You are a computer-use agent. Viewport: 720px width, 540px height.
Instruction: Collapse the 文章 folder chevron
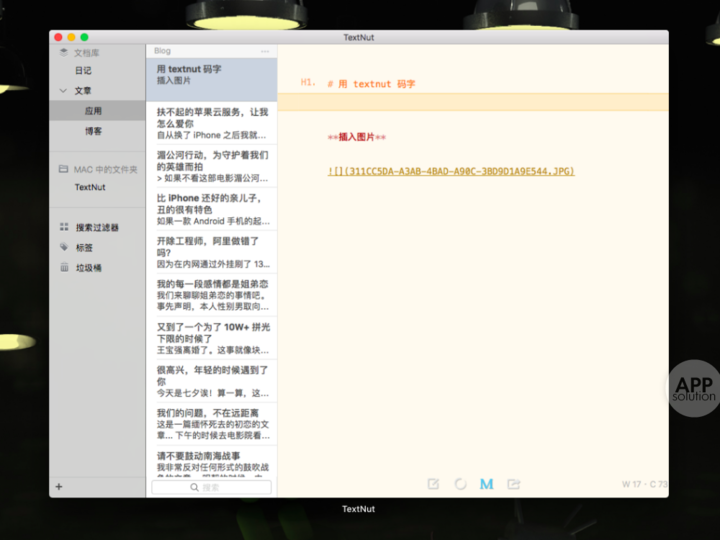(x=63, y=90)
